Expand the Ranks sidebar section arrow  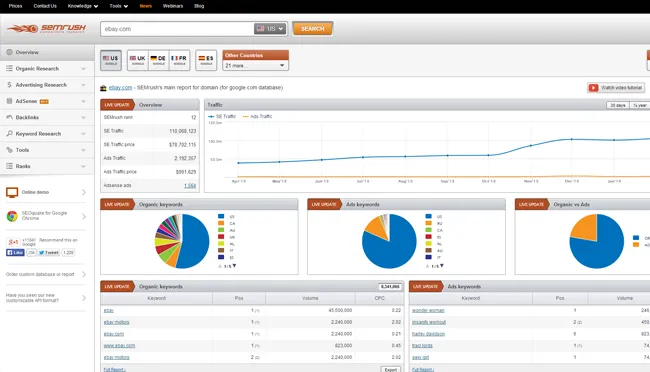[x=83, y=166]
